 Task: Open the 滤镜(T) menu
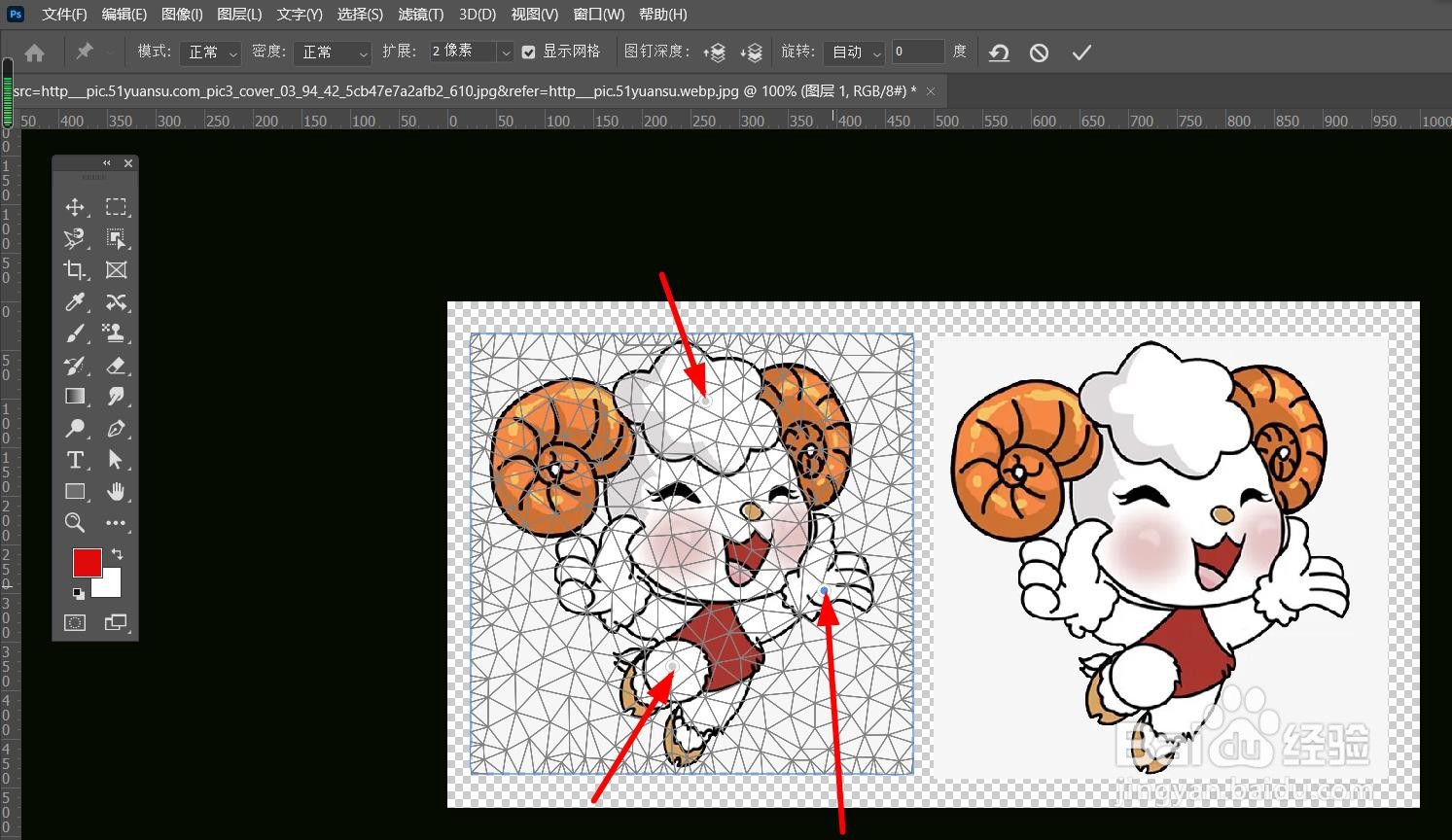click(420, 14)
